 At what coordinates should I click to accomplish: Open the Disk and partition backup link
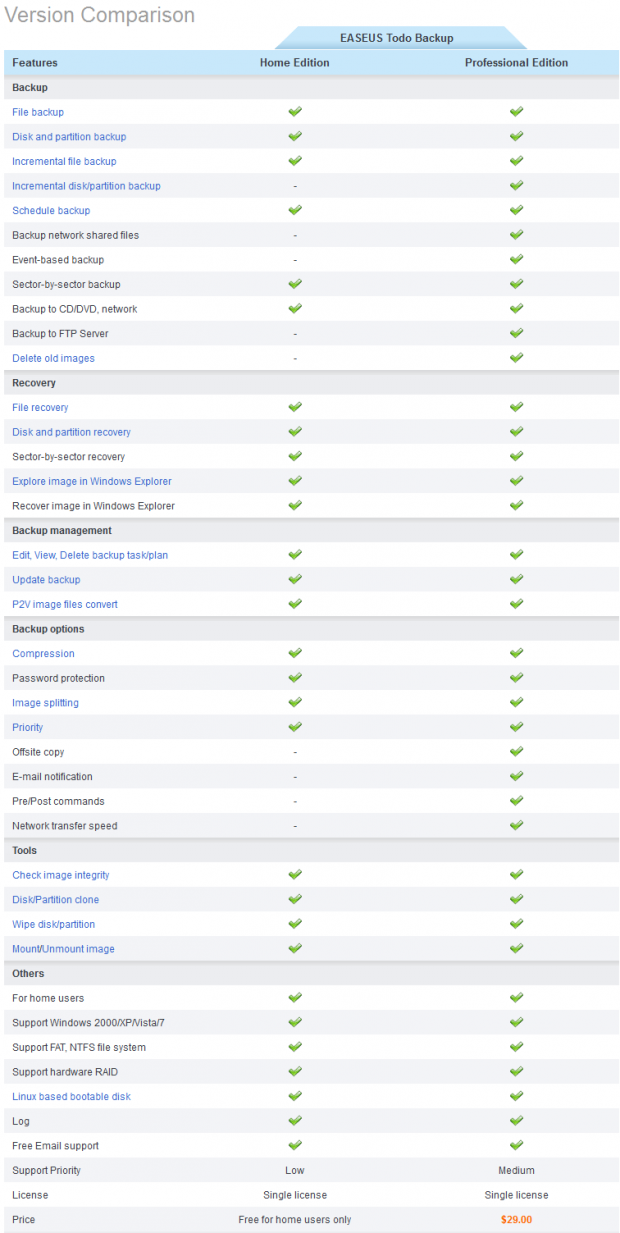[69, 137]
